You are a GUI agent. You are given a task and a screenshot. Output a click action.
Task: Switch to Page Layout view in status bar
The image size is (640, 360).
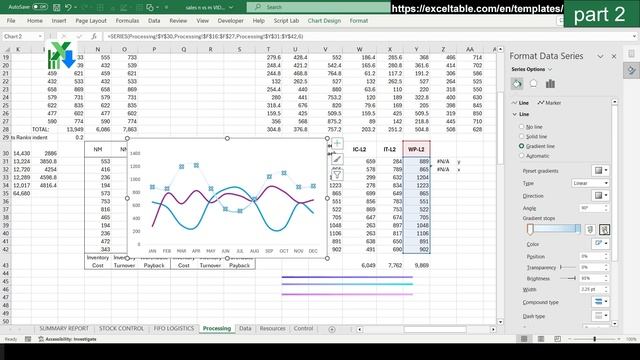541,339
